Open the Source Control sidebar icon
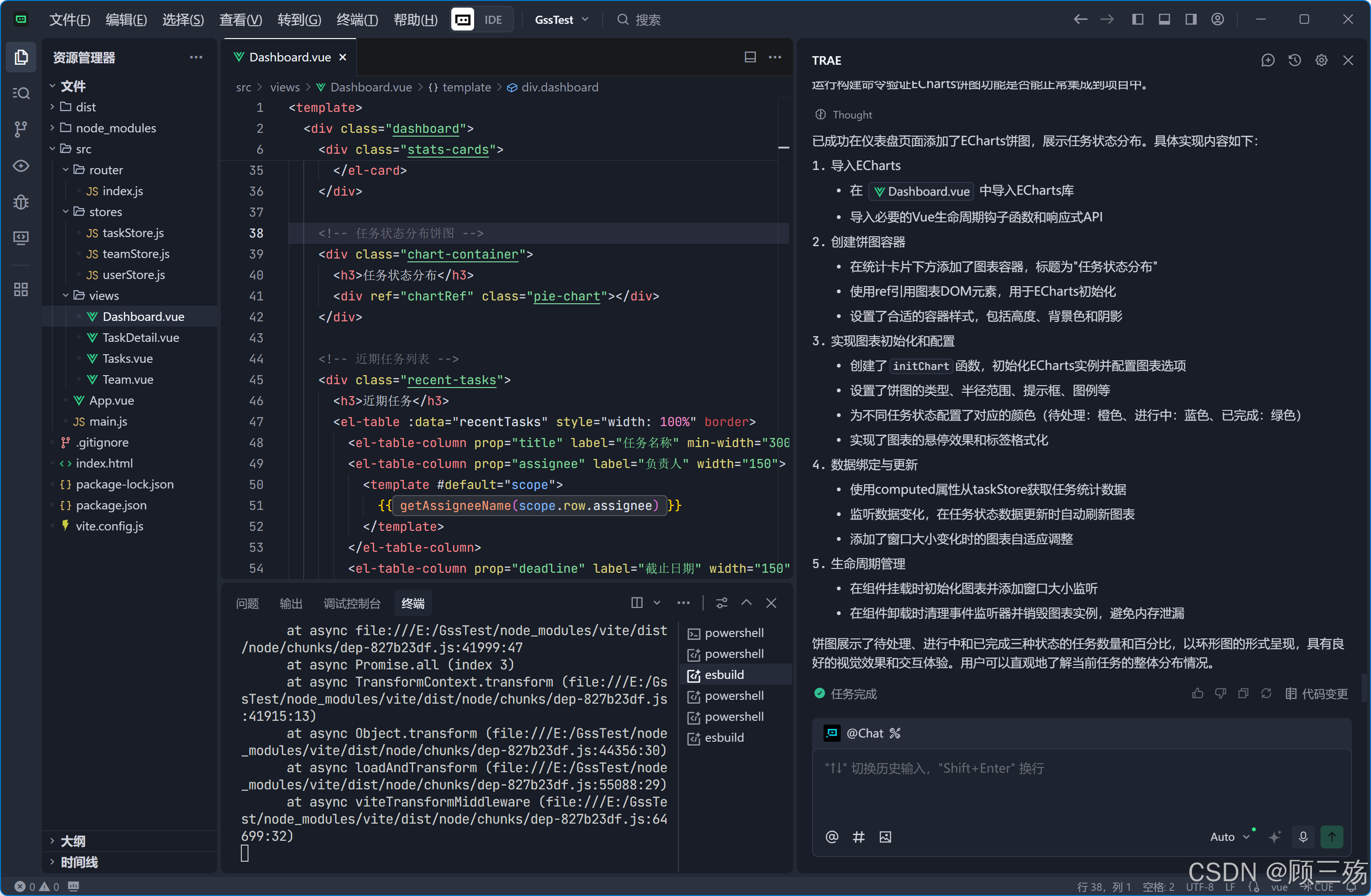Screen dimensions: 1371x896 tap(21, 129)
